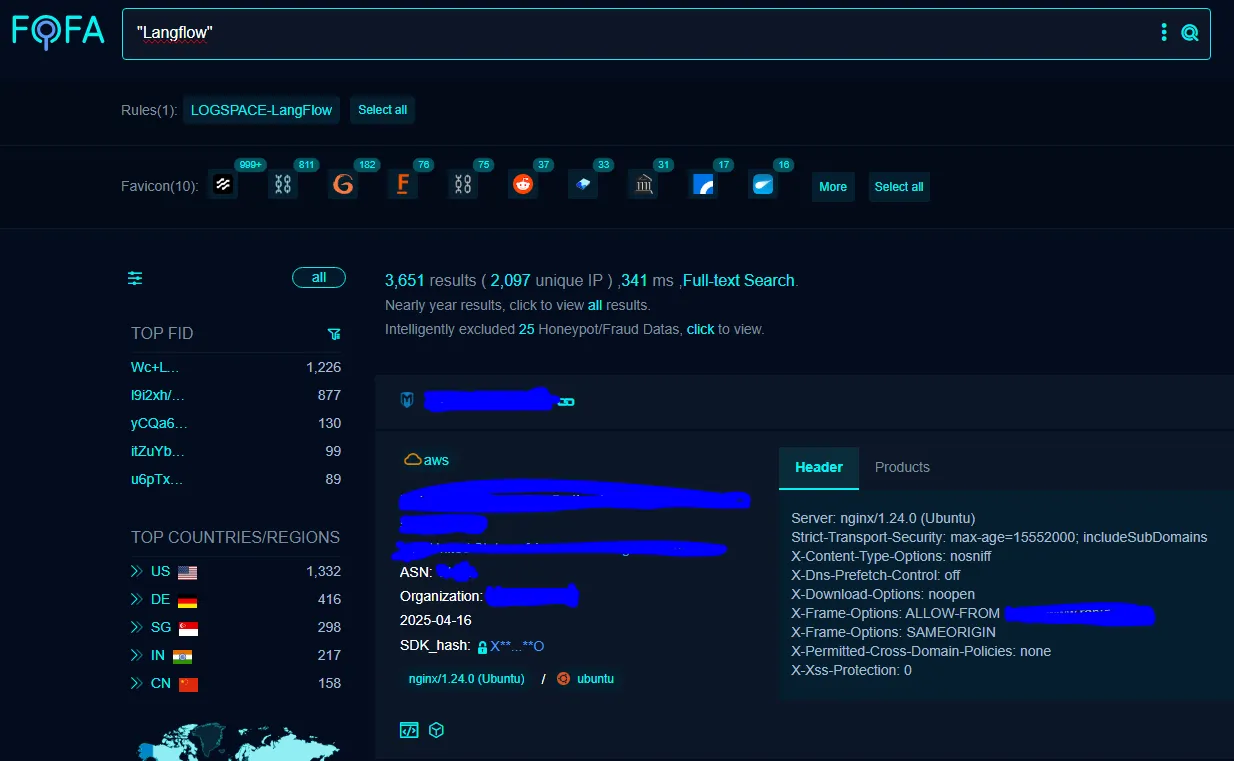
Task: Open the code view icon on result card
Action: point(409,730)
